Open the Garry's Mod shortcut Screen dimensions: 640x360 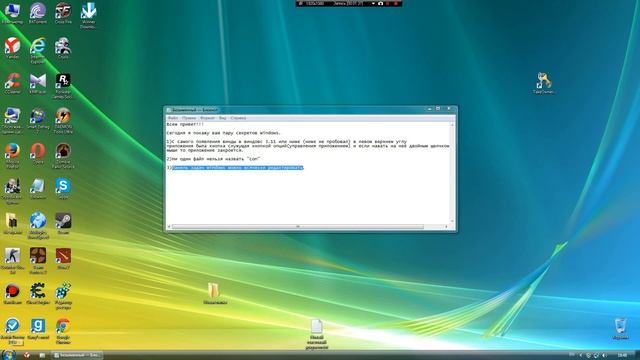(x=38, y=329)
